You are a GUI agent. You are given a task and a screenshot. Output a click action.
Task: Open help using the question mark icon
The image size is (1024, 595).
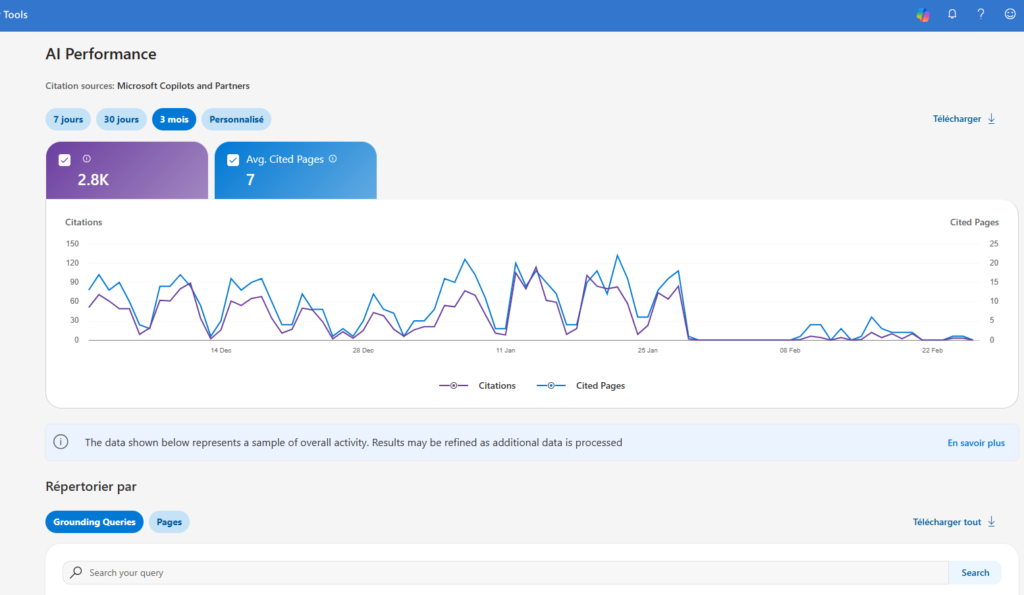(980, 14)
